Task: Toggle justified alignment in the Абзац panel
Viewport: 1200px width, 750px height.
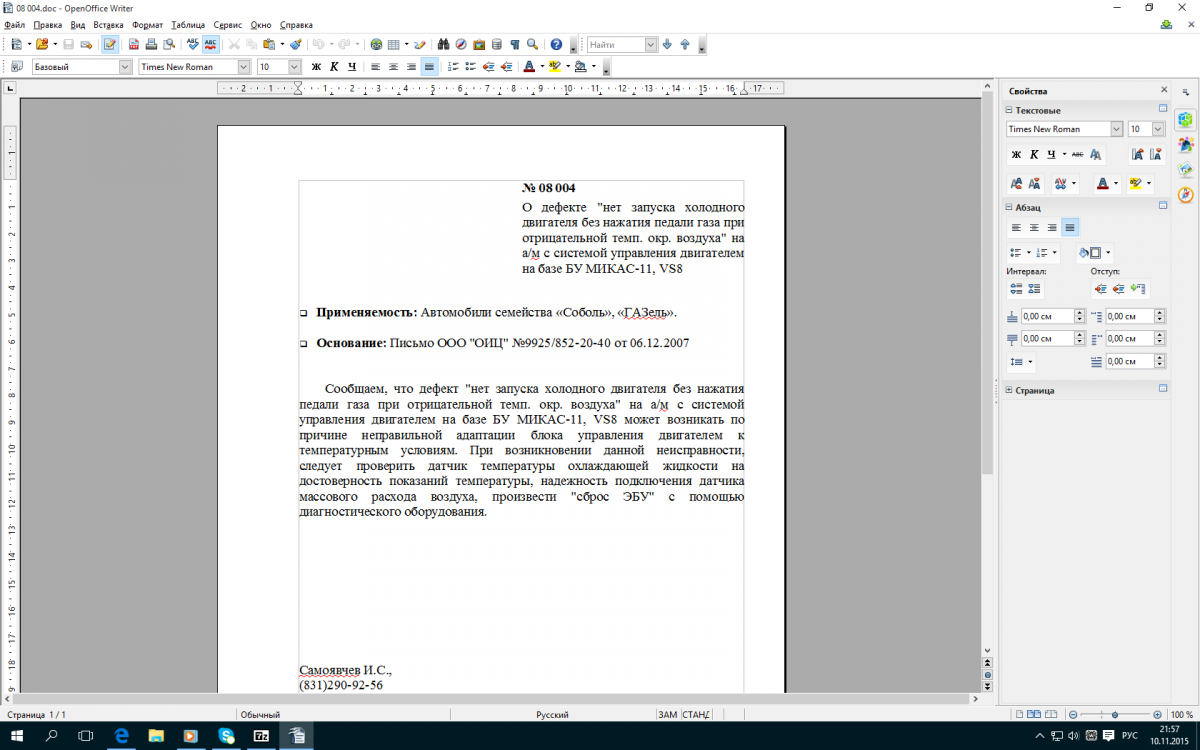Action: click(x=1070, y=227)
